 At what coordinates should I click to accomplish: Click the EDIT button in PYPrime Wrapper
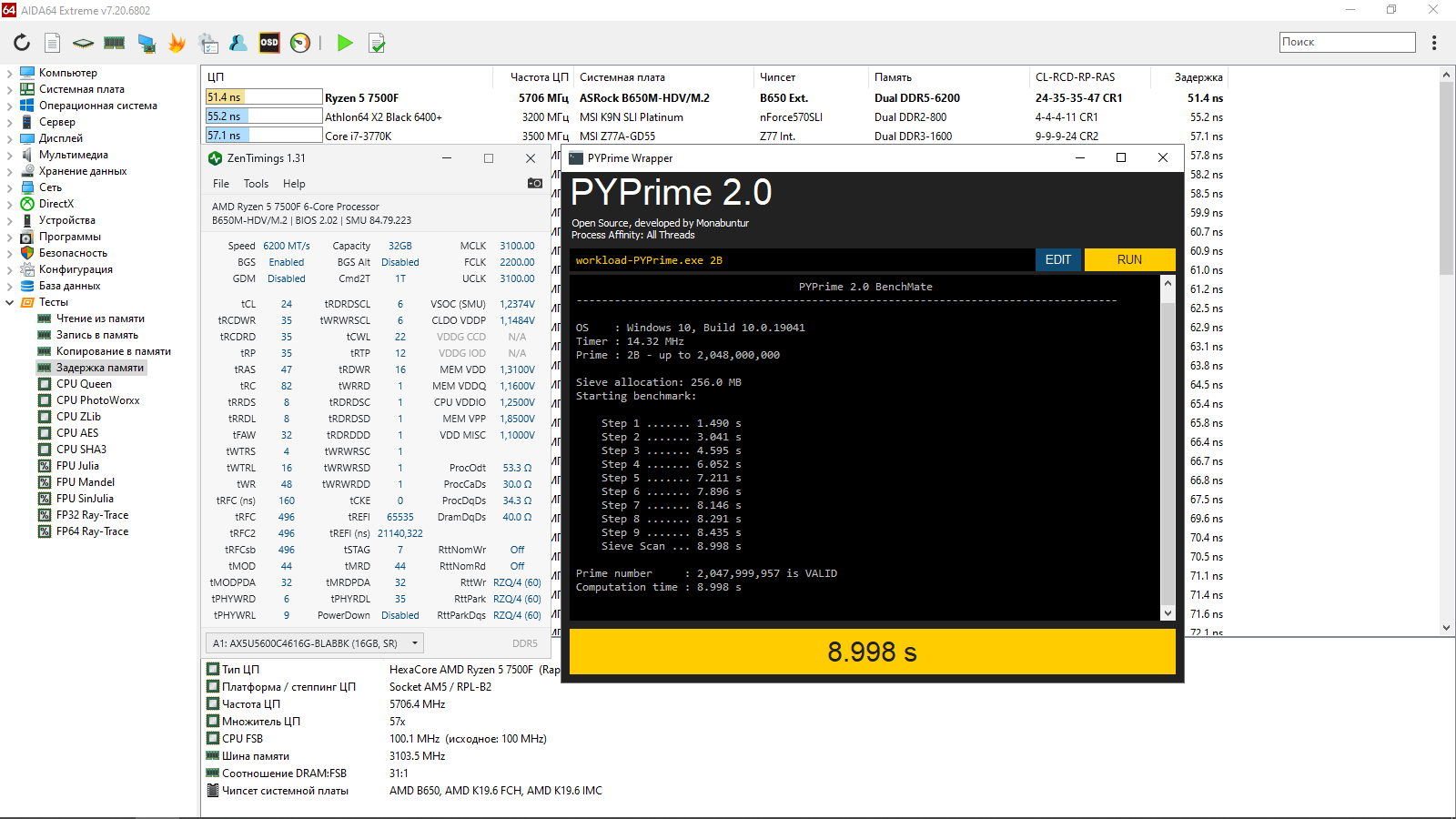click(x=1058, y=259)
